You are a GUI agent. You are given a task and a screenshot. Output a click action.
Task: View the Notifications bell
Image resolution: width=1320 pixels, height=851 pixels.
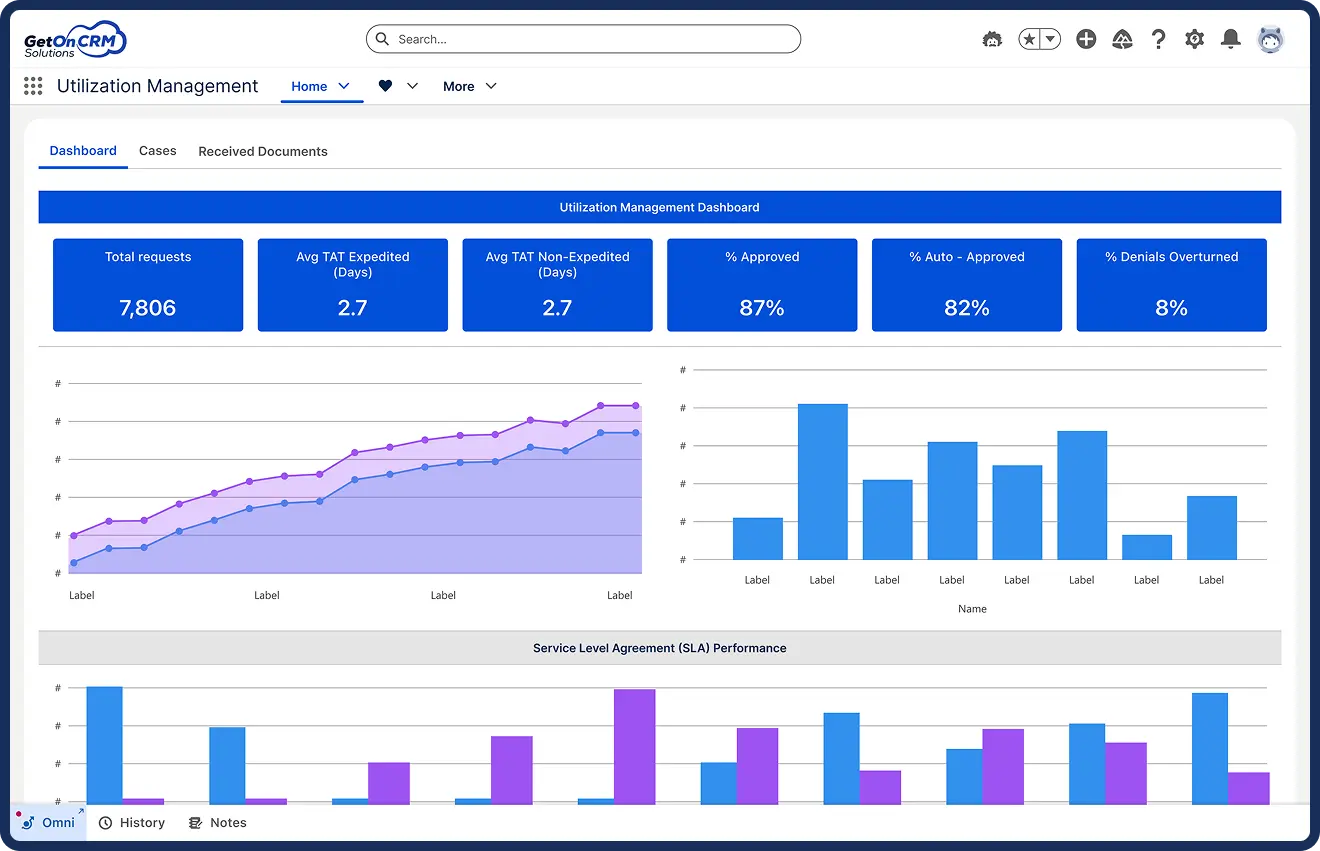pos(1231,39)
